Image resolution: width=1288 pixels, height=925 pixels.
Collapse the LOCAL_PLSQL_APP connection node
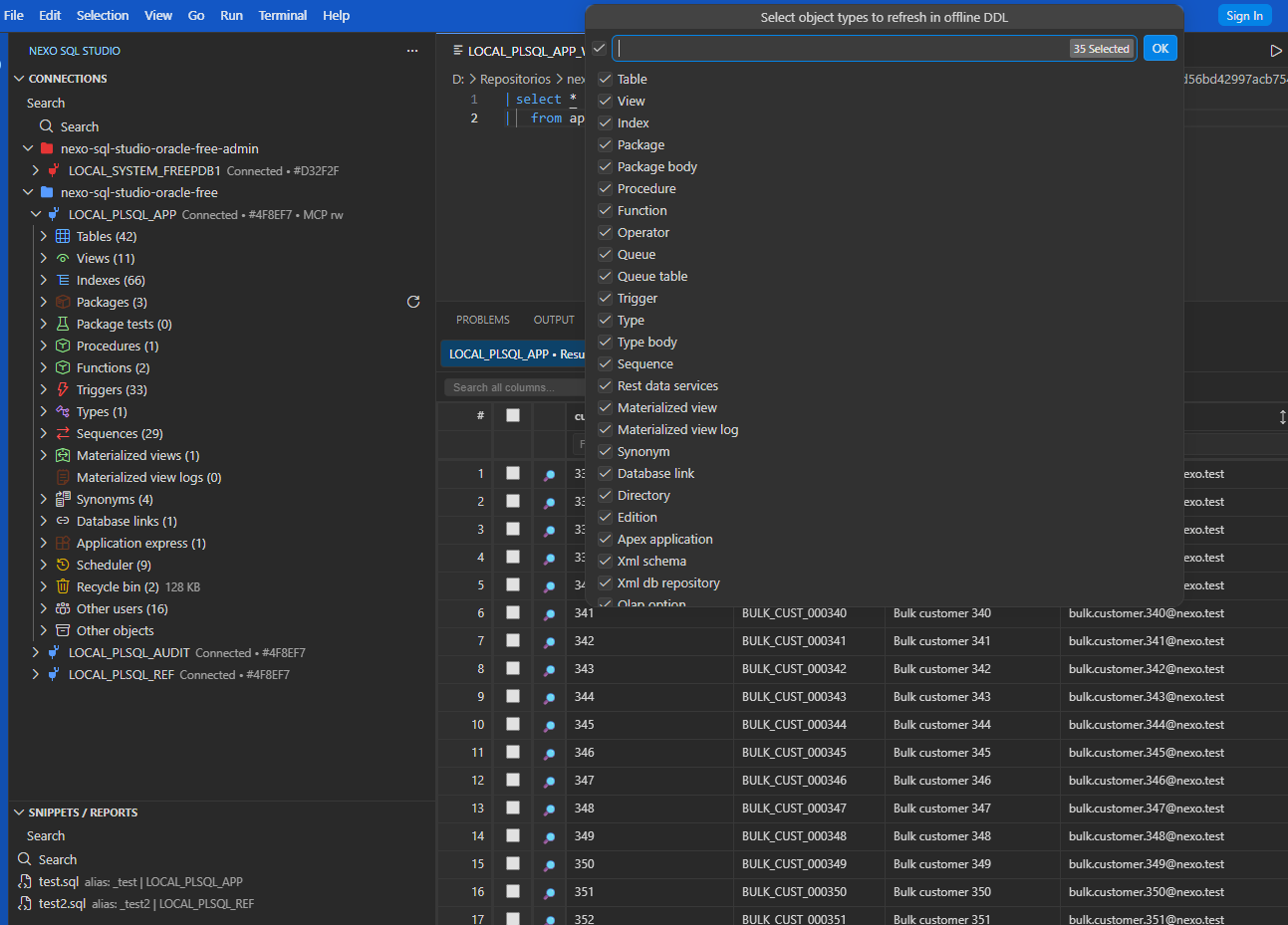tap(36, 214)
